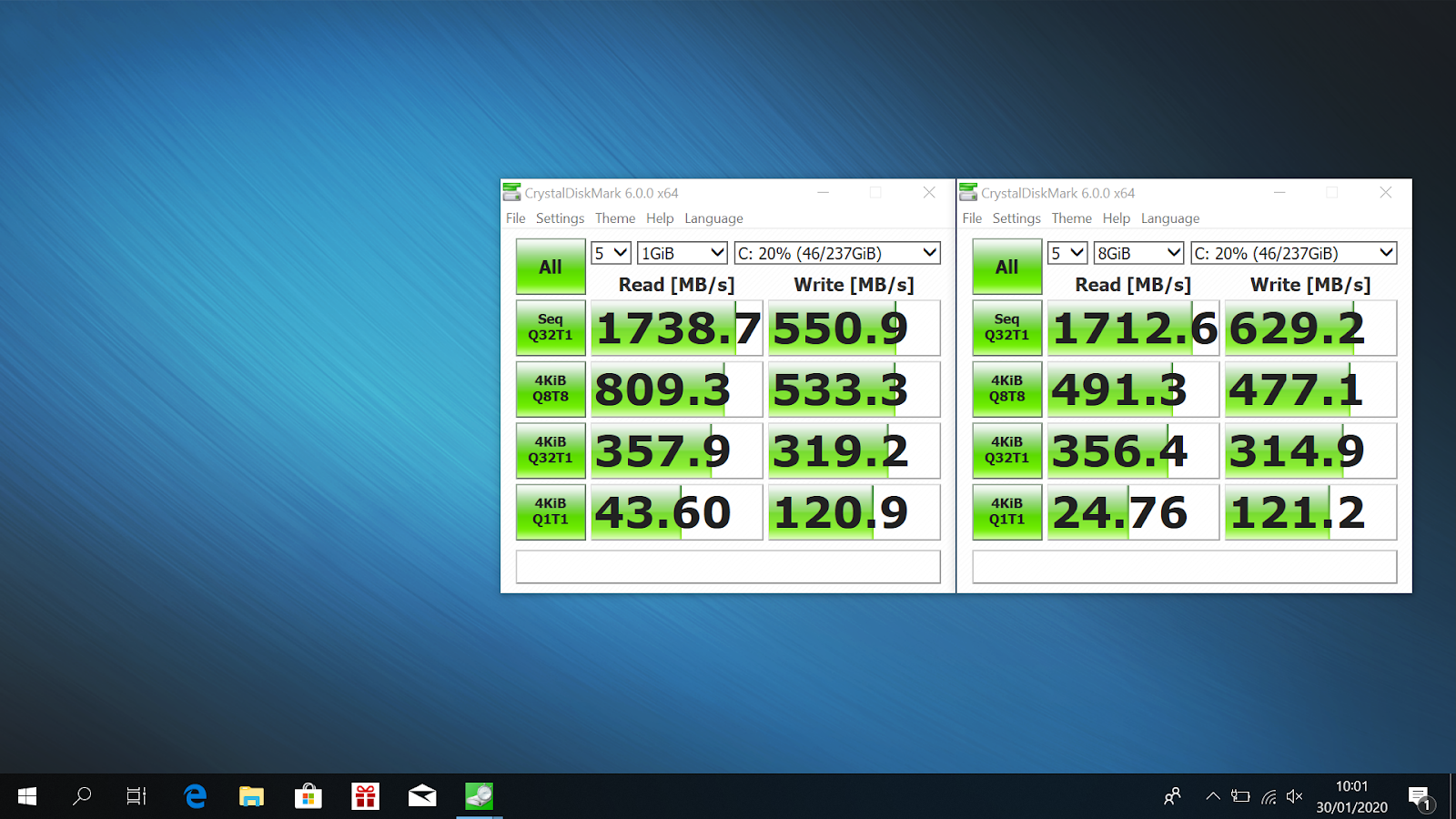The image size is (1456, 819).
Task: Open test count dropdown in 1GiB window
Action: click(x=611, y=253)
